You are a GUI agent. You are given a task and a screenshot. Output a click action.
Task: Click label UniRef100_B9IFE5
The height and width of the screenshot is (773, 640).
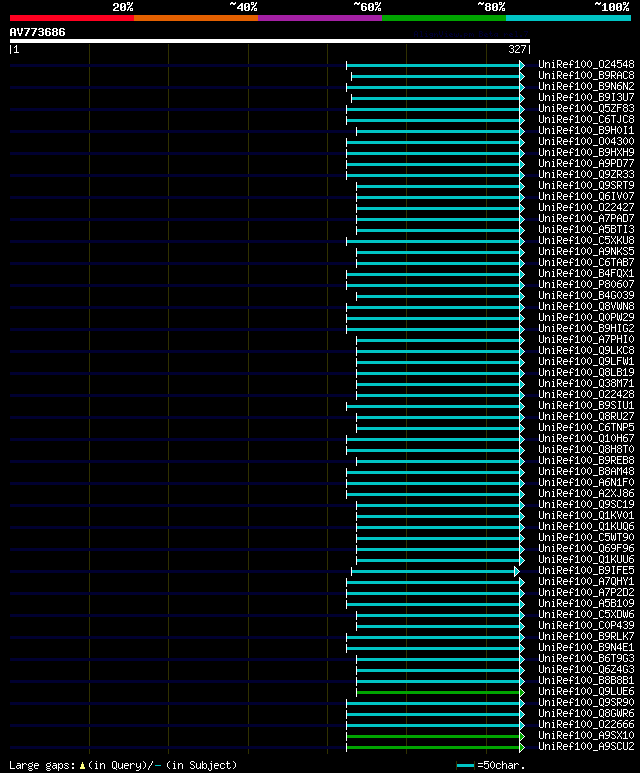[x=586, y=570]
